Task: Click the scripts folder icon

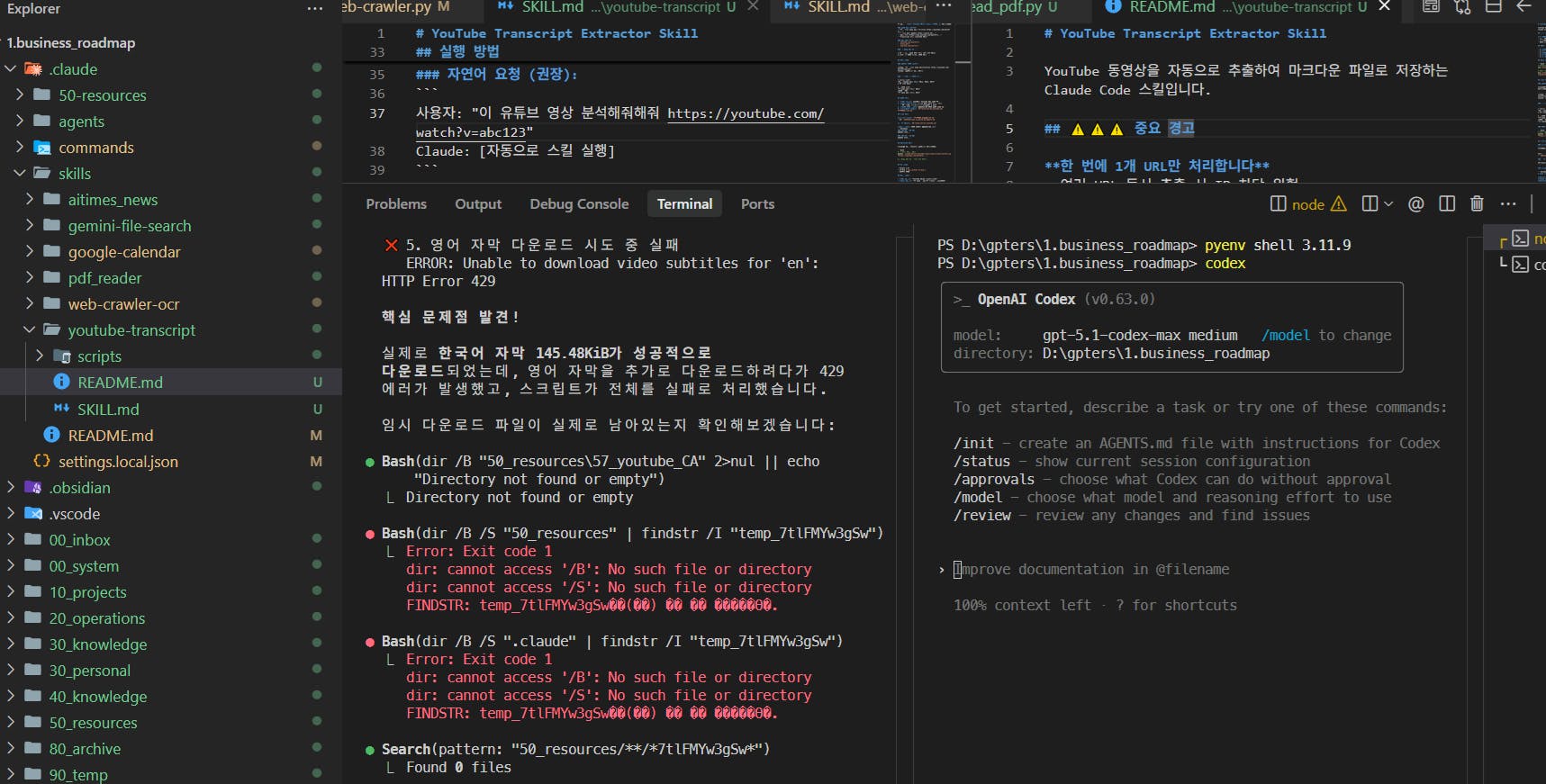Action: (61, 356)
